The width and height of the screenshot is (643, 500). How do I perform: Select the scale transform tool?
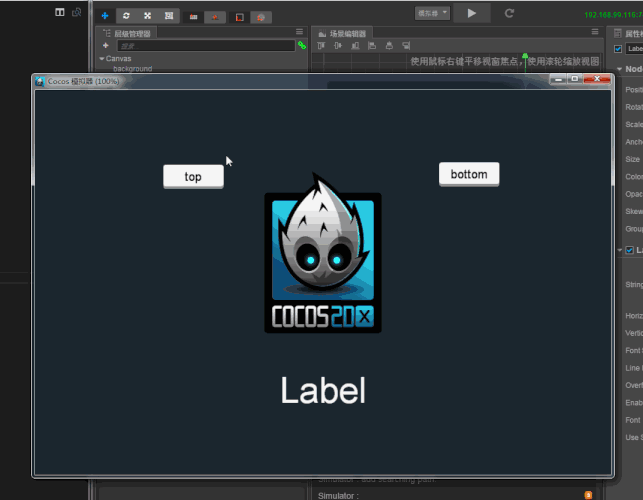coord(148,16)
